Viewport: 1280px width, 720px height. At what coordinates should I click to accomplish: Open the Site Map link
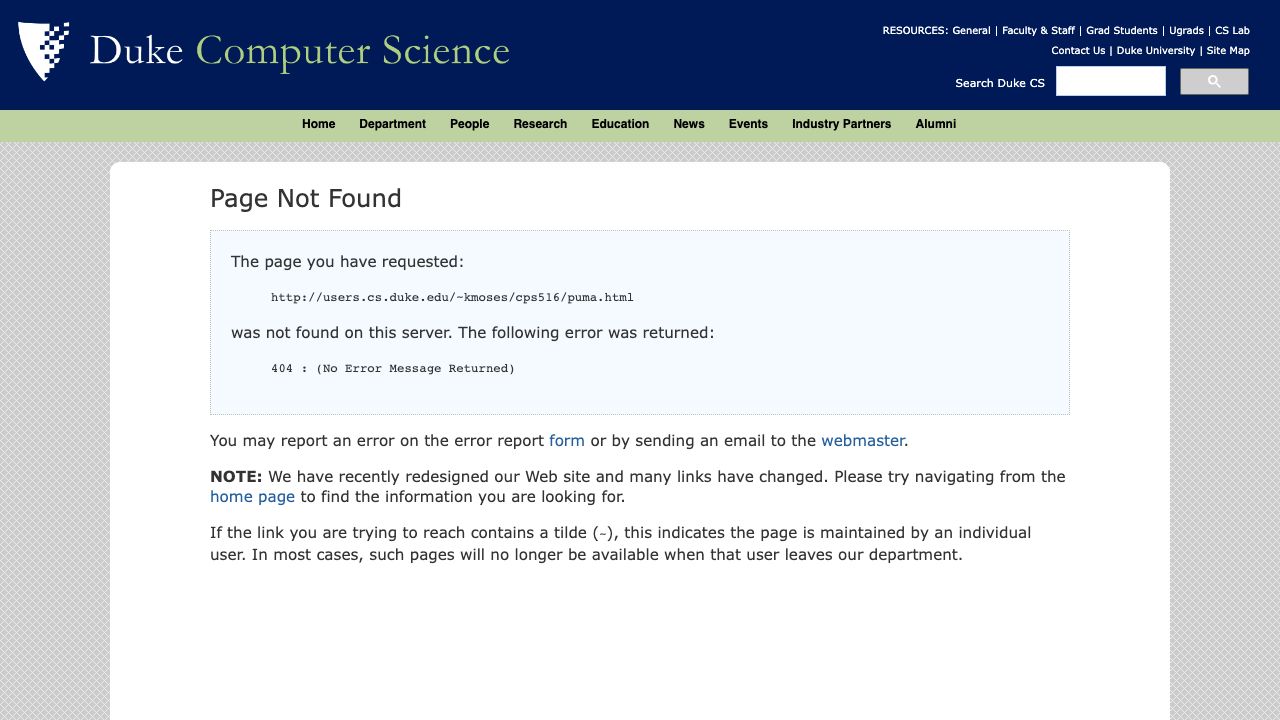point(1228,51)
